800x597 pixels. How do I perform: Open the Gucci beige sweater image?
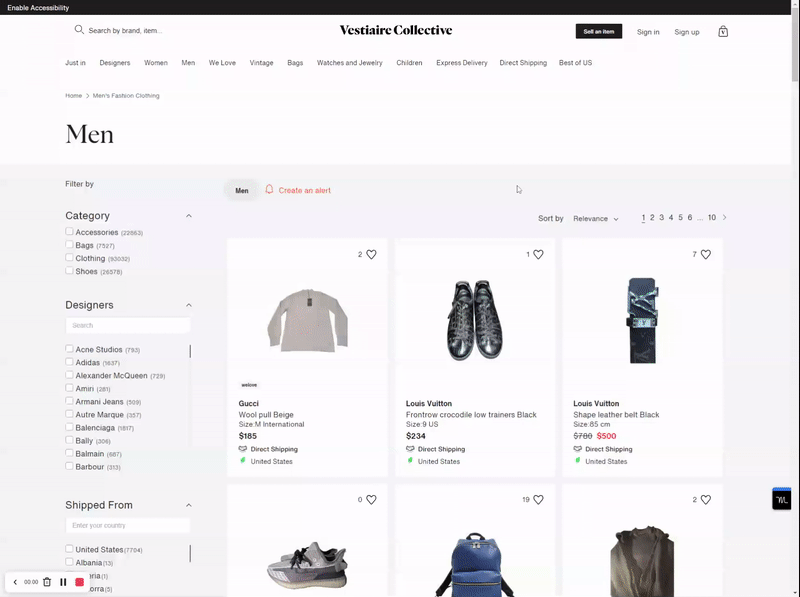(307, 320)
